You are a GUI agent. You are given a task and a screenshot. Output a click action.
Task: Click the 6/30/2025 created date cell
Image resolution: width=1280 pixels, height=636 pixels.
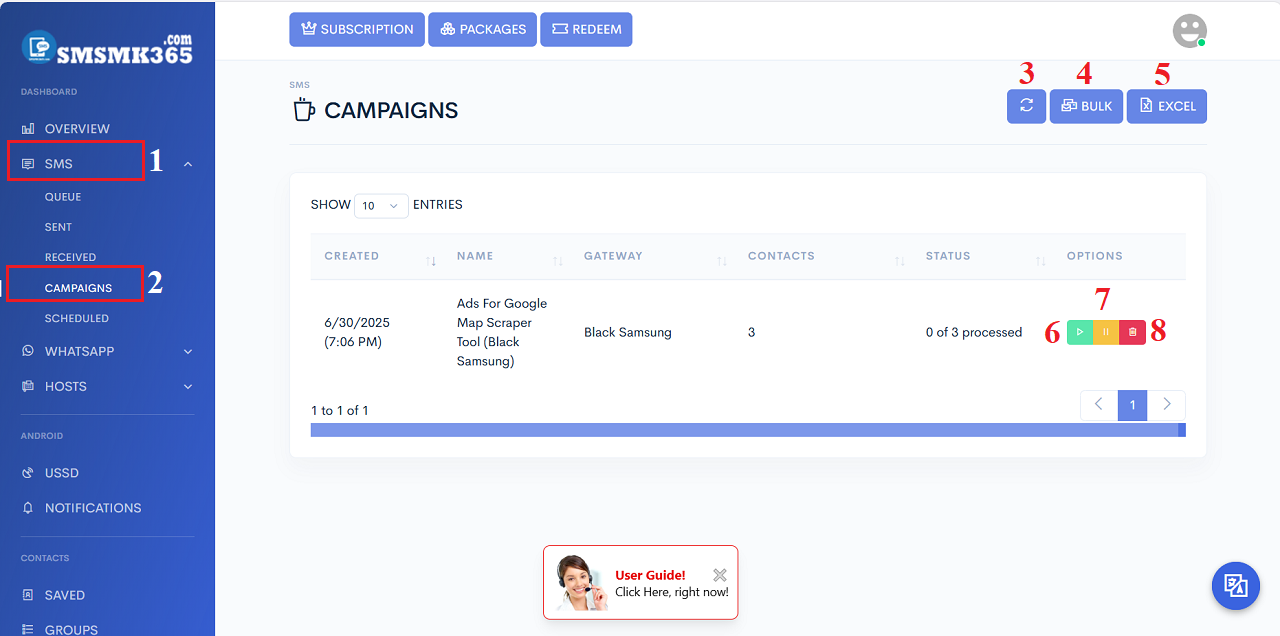pos(357,332)
